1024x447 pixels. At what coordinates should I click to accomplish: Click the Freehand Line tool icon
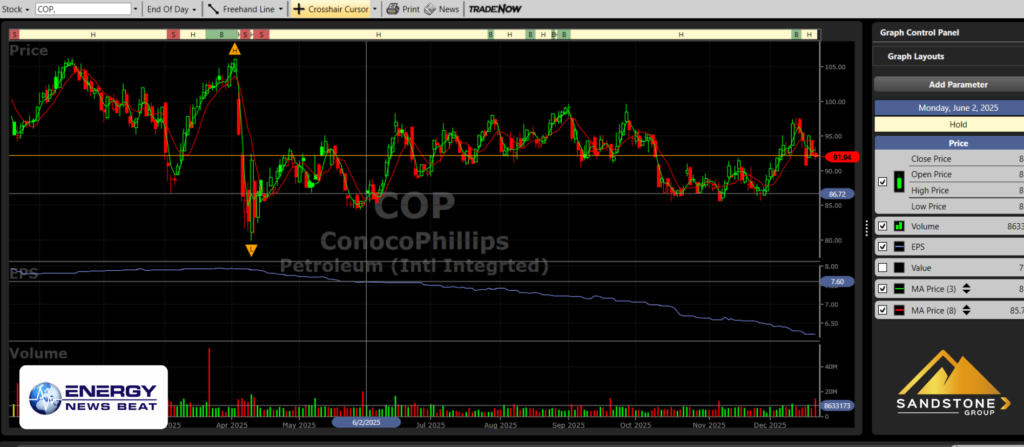213,9
